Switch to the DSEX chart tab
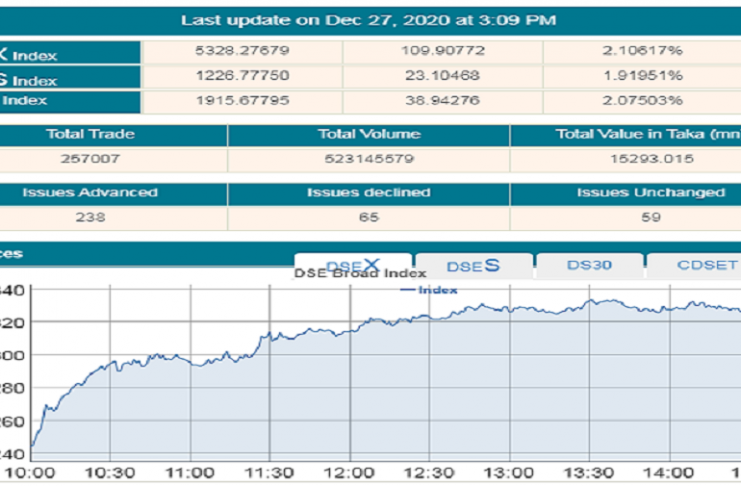The height and width of the screenshot is (486, 741). click(x=353, y=265)
